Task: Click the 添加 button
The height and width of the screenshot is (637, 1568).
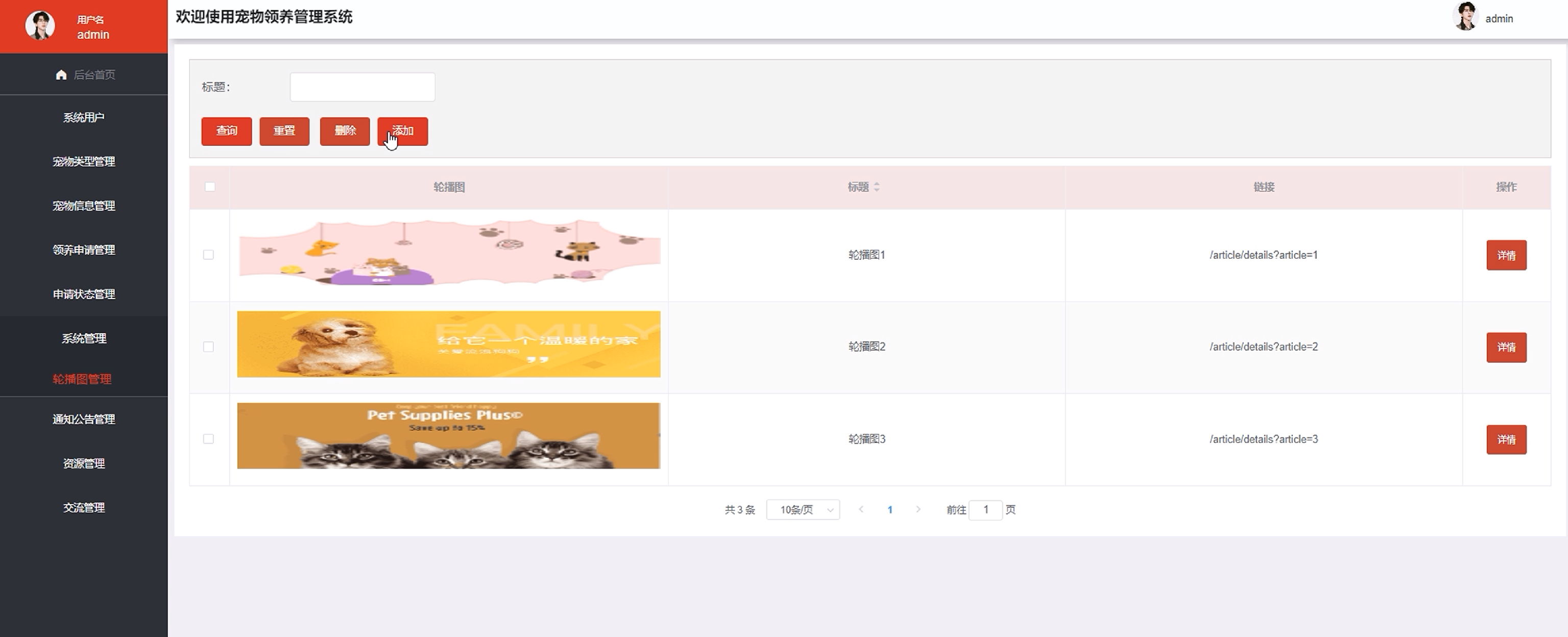Action: (x=402, y=131)
